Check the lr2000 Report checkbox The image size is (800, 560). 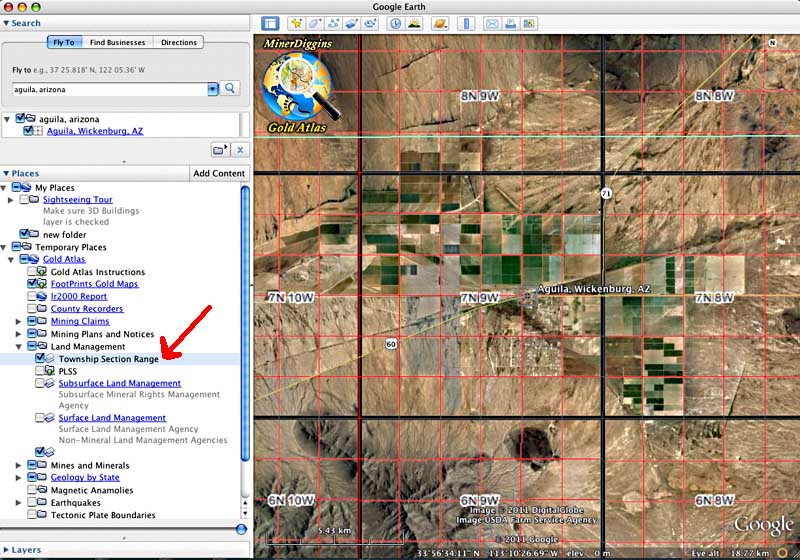tap(32, 296)
